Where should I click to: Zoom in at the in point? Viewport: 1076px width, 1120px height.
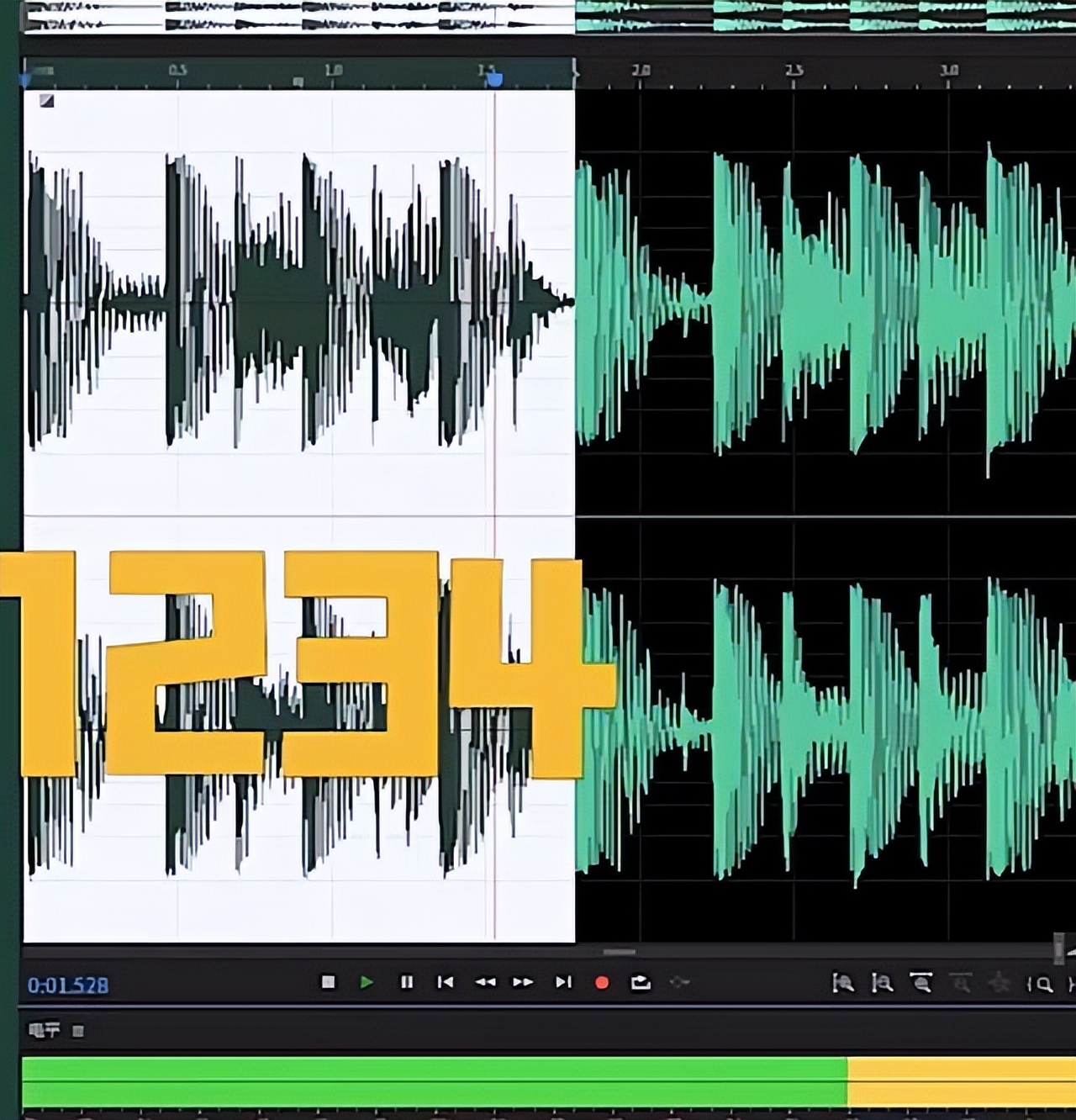(843, 983)
